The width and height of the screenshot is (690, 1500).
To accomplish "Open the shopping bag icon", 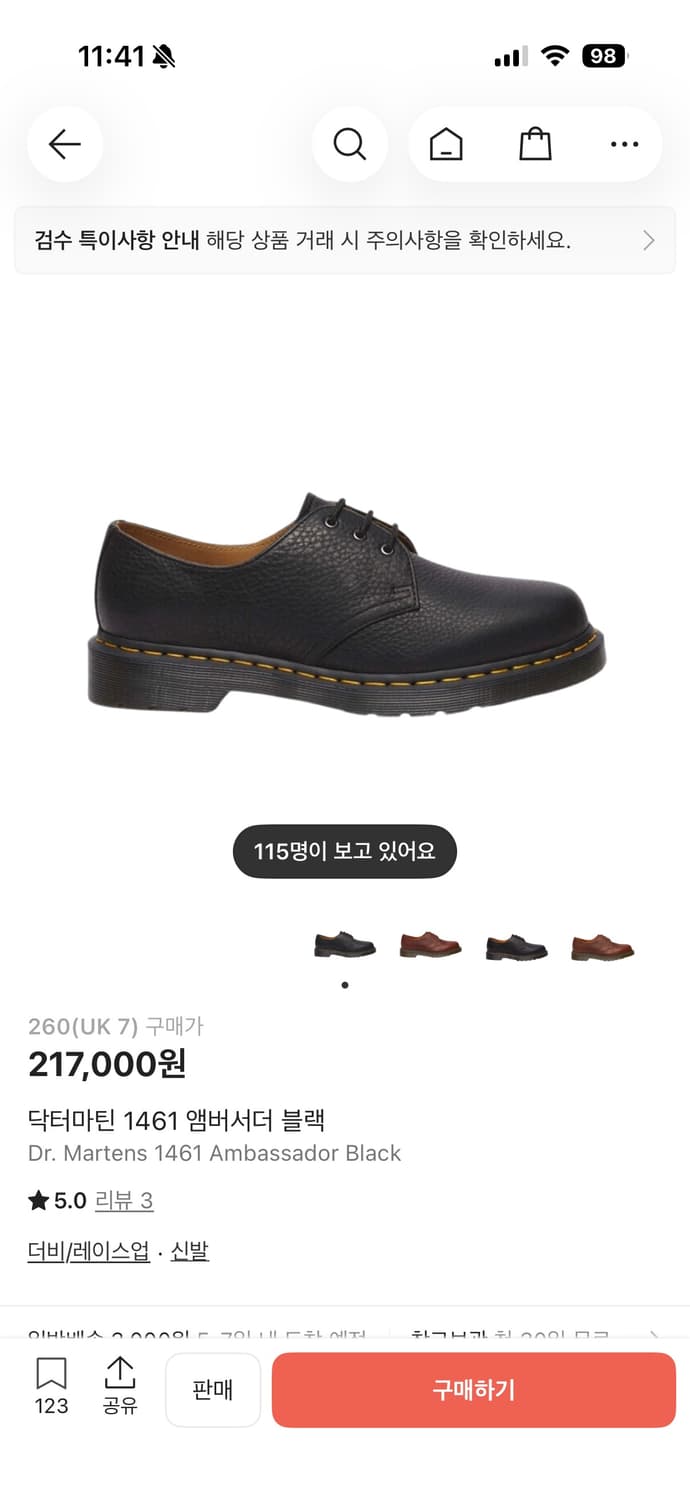I will (535, 145).
